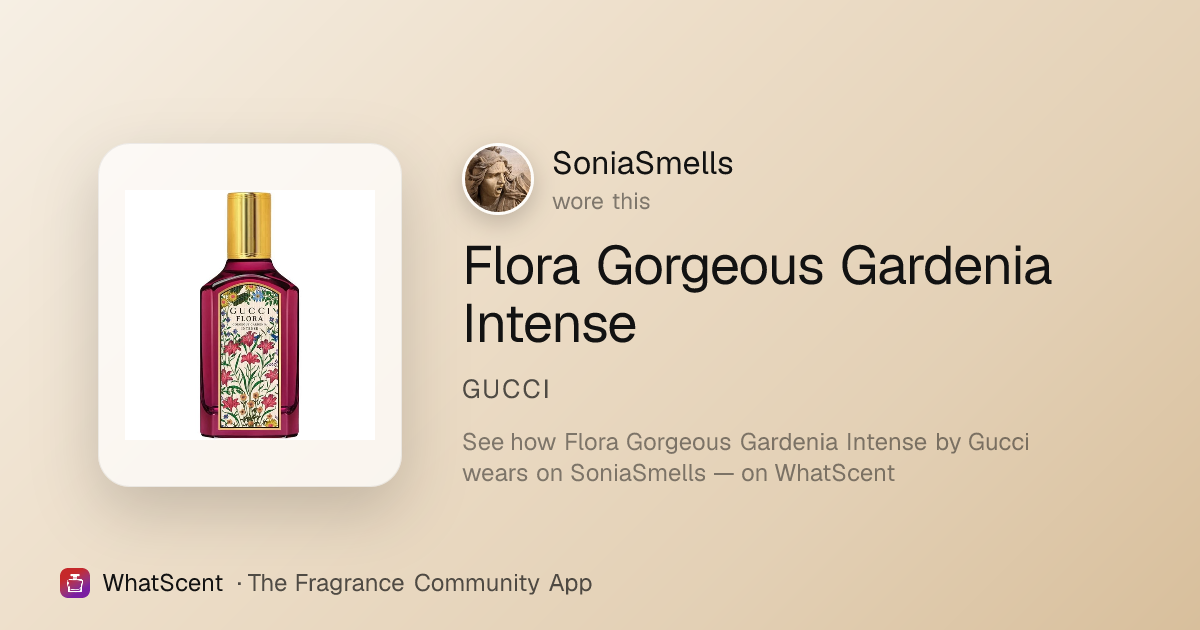
Task: Click the rounded cream card framing the bottle
Action: (250, 315)
